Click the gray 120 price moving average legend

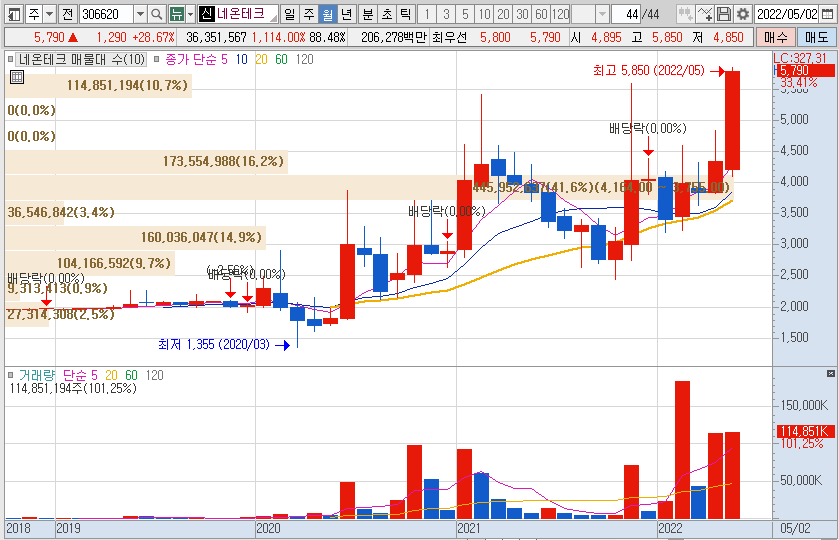304,59
